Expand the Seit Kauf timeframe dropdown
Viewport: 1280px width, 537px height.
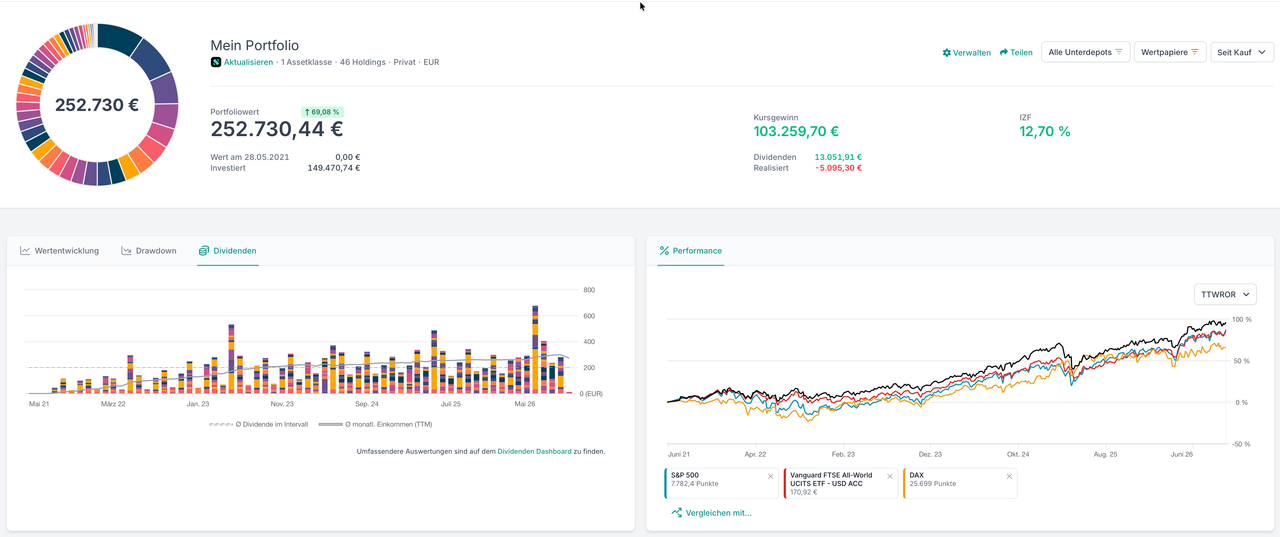point(1242,52)
